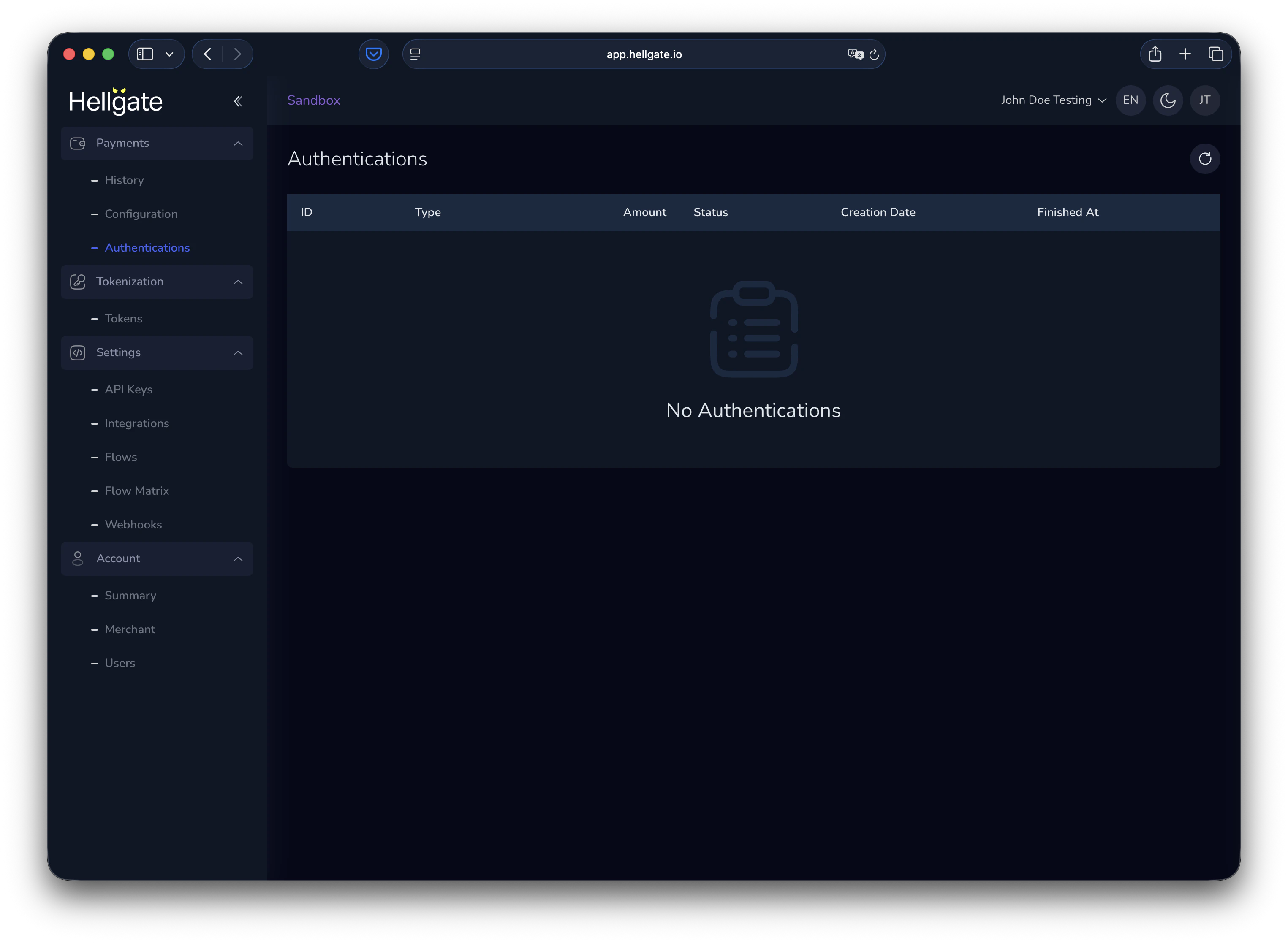Open the Tokens page

123,319
